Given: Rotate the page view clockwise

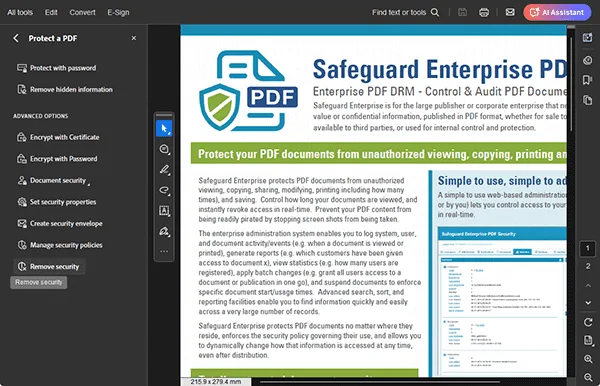Looking at the screenshot, I should pos(588,322).
